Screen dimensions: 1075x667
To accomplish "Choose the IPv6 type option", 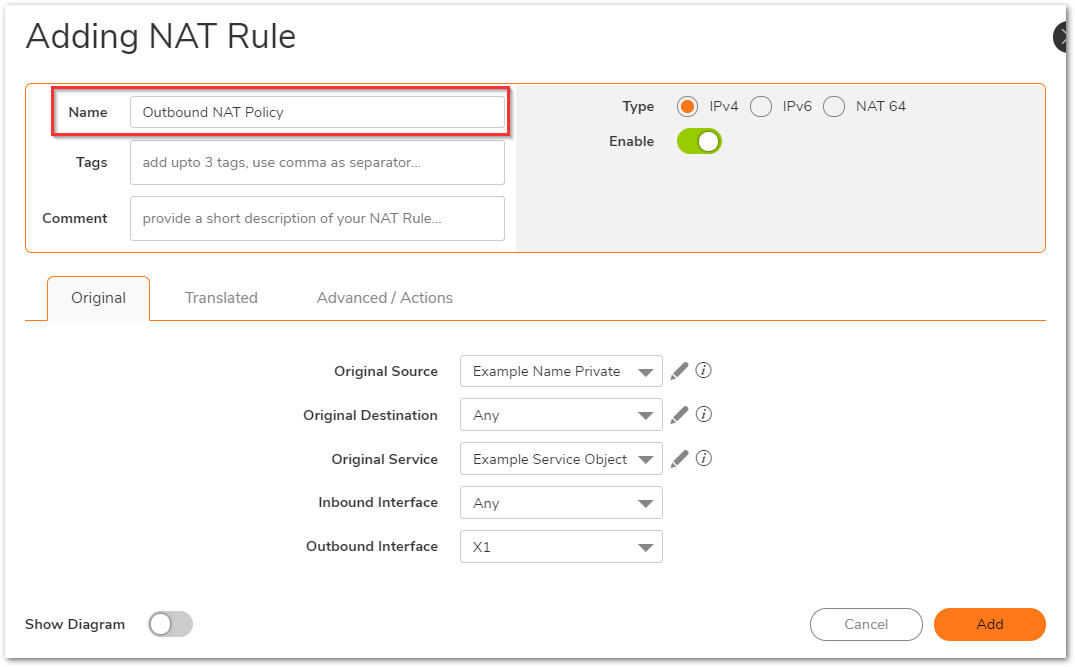I will pyautogui.click(x=761, y=106).
